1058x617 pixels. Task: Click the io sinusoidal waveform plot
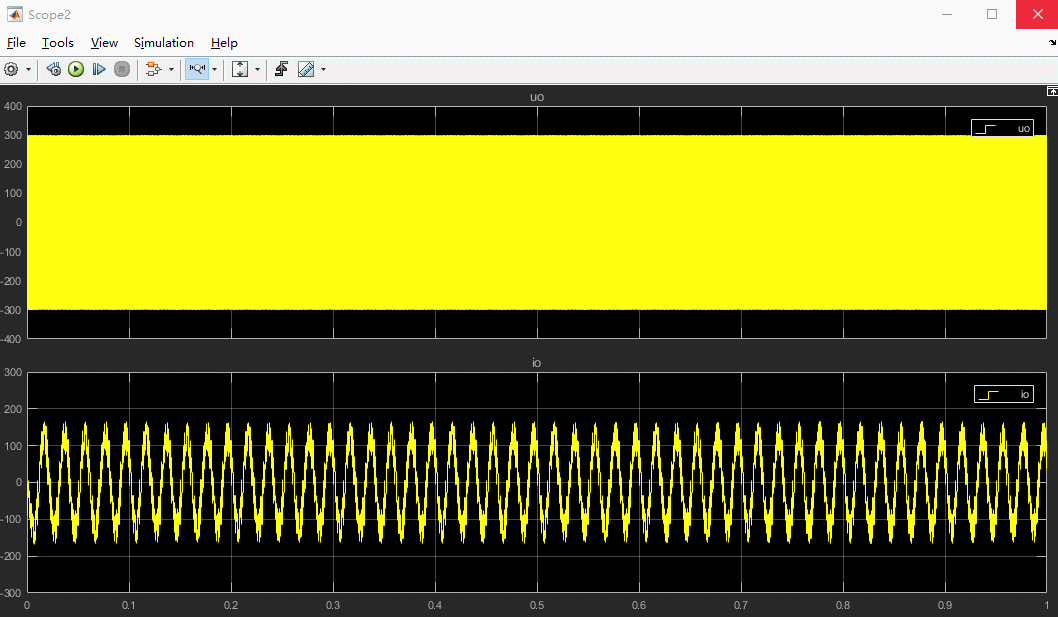pos(537,483)
